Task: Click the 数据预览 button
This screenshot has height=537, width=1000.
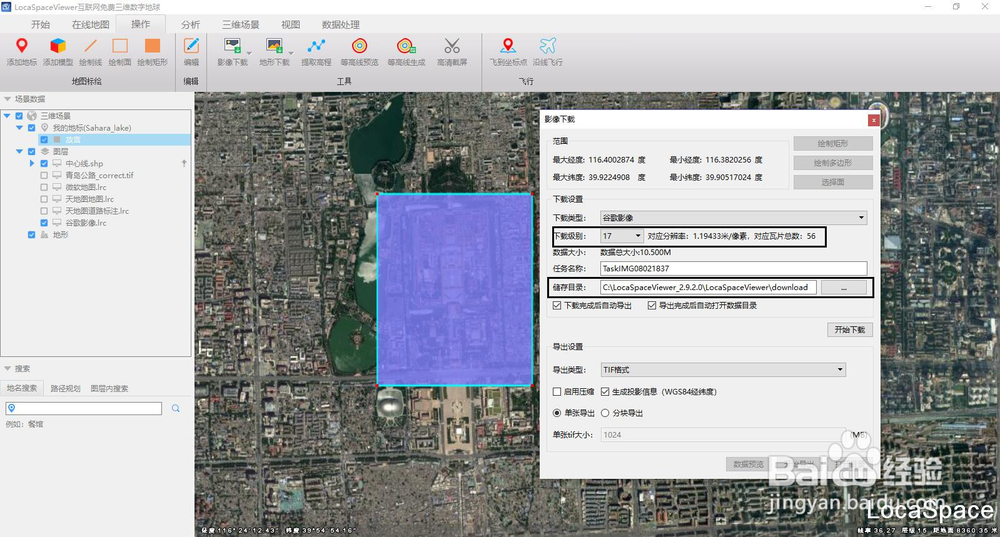Action: point(748,464)
